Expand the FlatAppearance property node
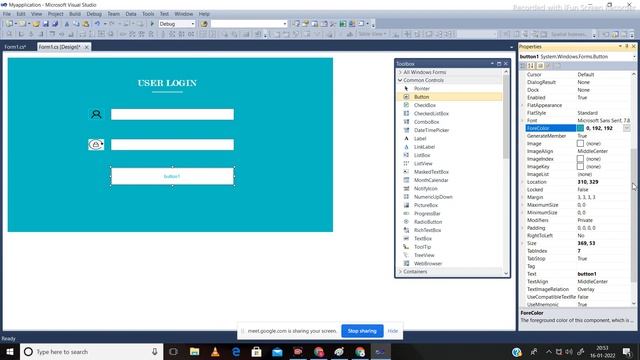This screenshot has width=640, height=360. pyautogui.click(x=522, y=105)
